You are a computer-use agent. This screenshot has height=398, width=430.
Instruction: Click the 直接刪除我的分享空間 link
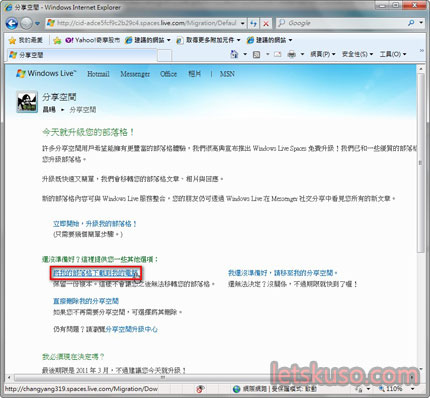click(86, 301)
